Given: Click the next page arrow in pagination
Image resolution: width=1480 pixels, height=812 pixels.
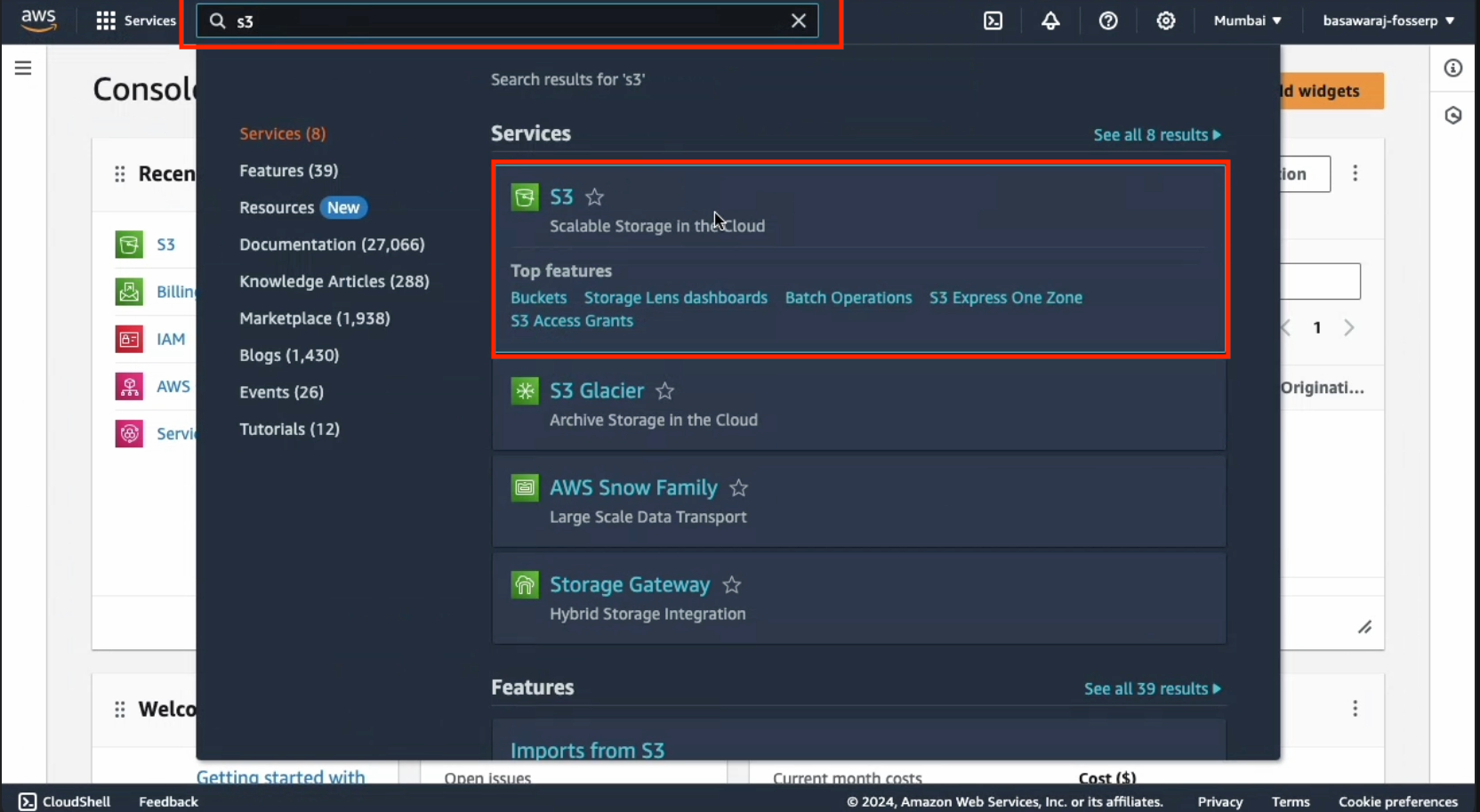Looking at the screenshot, I should click(x=1349, y=328).
